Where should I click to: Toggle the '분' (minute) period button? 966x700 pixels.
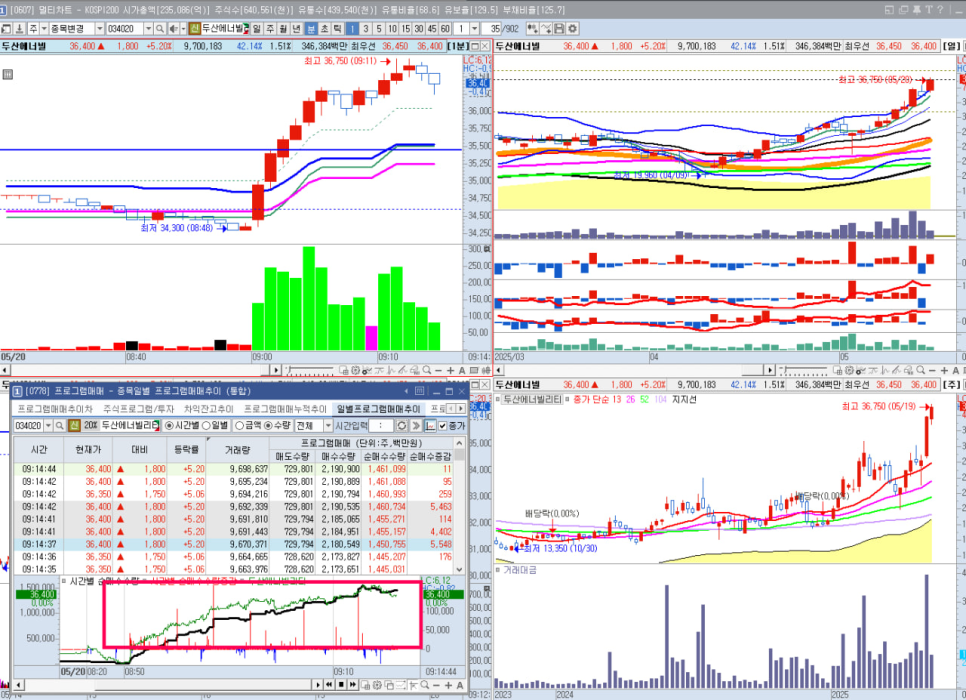[312, 29]
